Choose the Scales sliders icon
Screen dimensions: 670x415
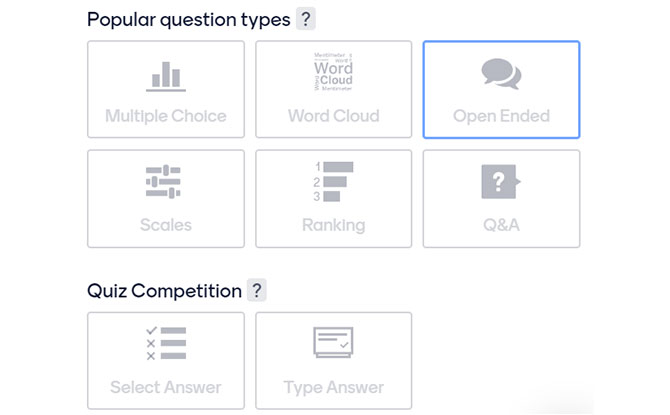pos(163,182)
